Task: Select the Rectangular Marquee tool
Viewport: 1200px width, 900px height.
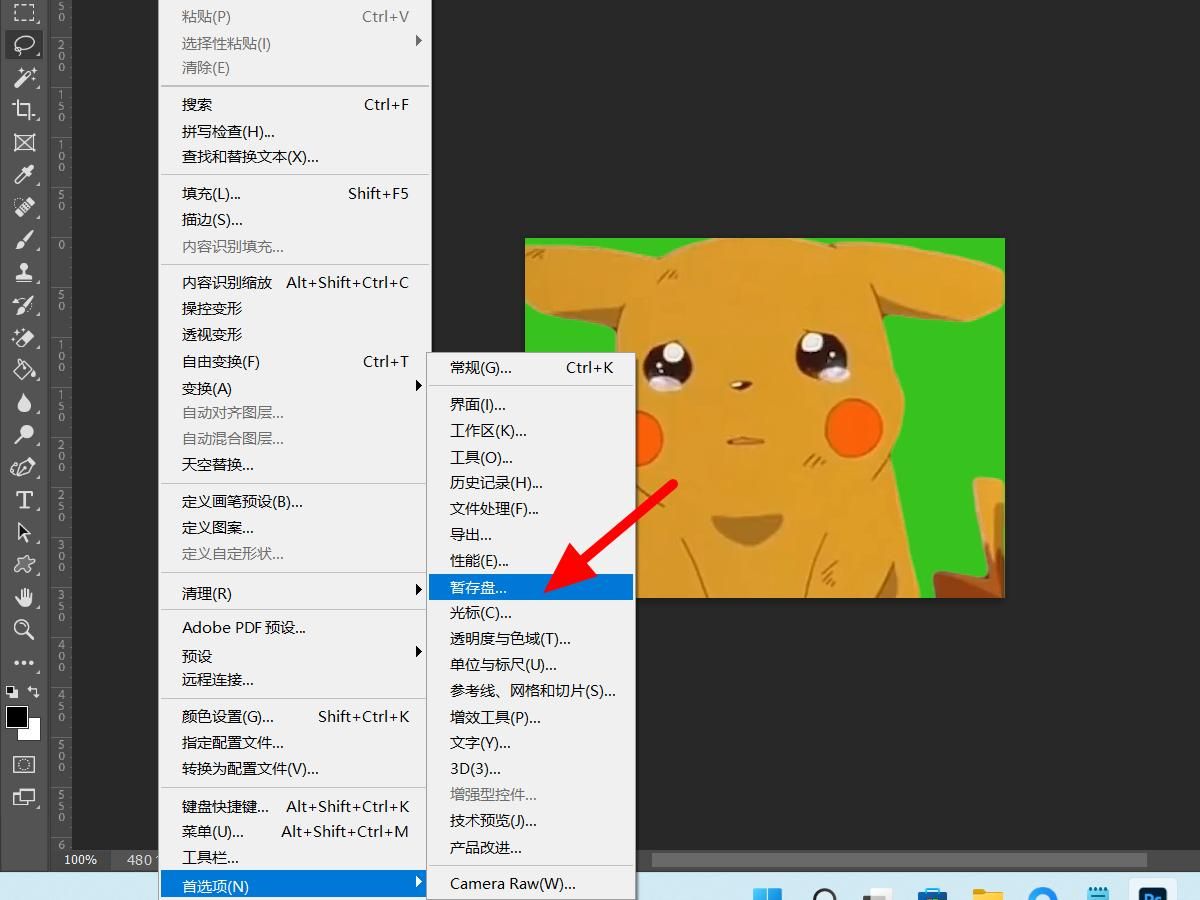Action: (23, 14)
